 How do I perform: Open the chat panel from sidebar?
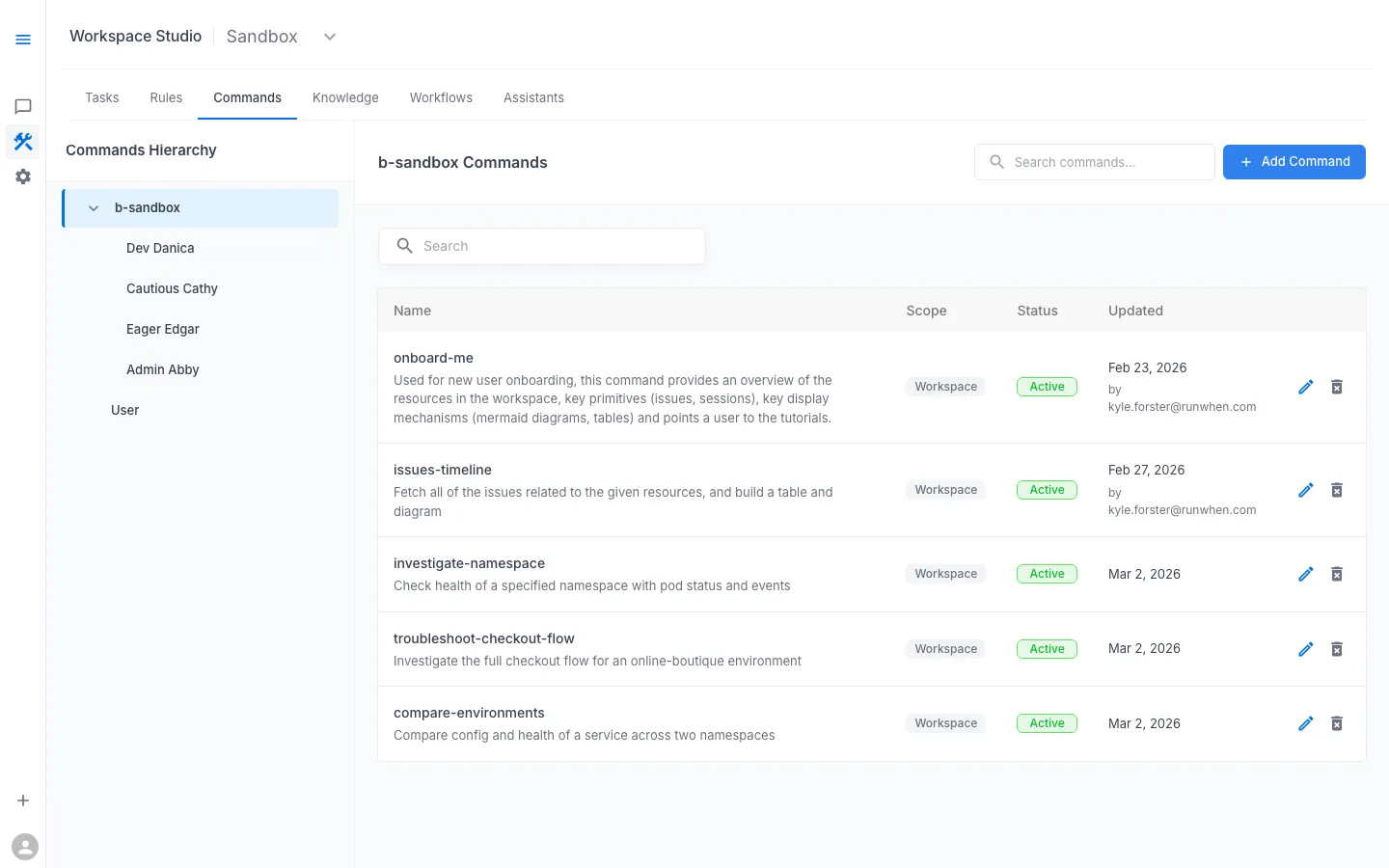point(23,106)
